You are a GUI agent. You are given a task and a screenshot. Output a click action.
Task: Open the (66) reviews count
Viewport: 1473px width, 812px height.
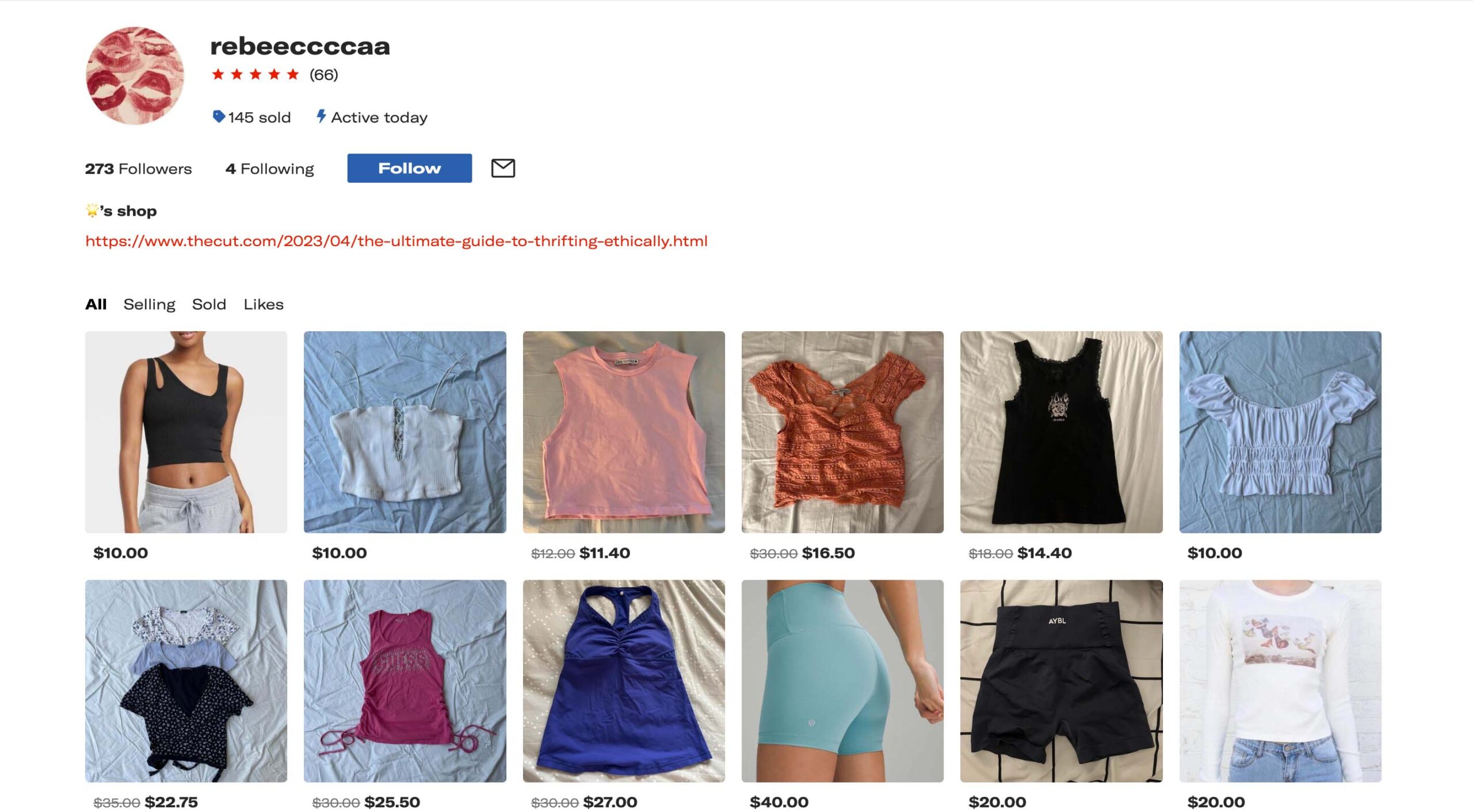[324, 75]
